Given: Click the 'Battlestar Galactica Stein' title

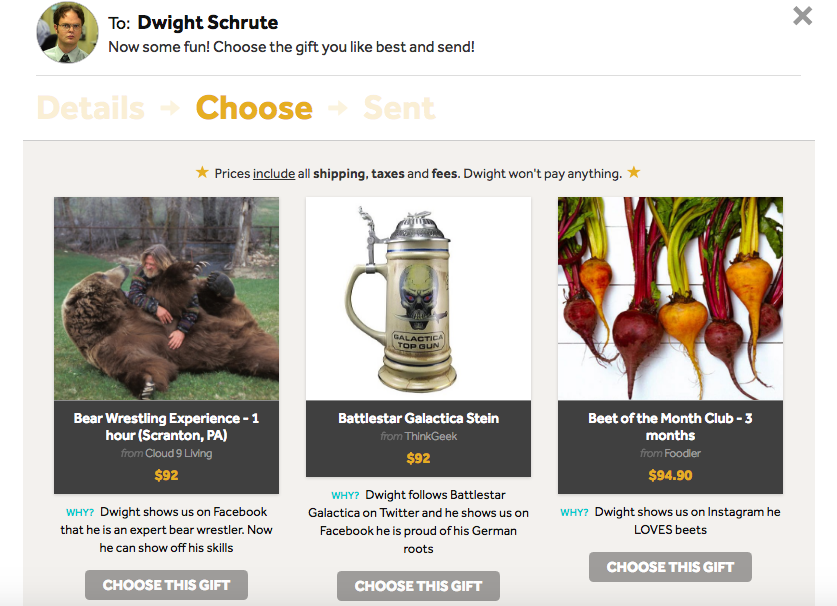Looking at the screenshot, I should (x=418, y=418).
